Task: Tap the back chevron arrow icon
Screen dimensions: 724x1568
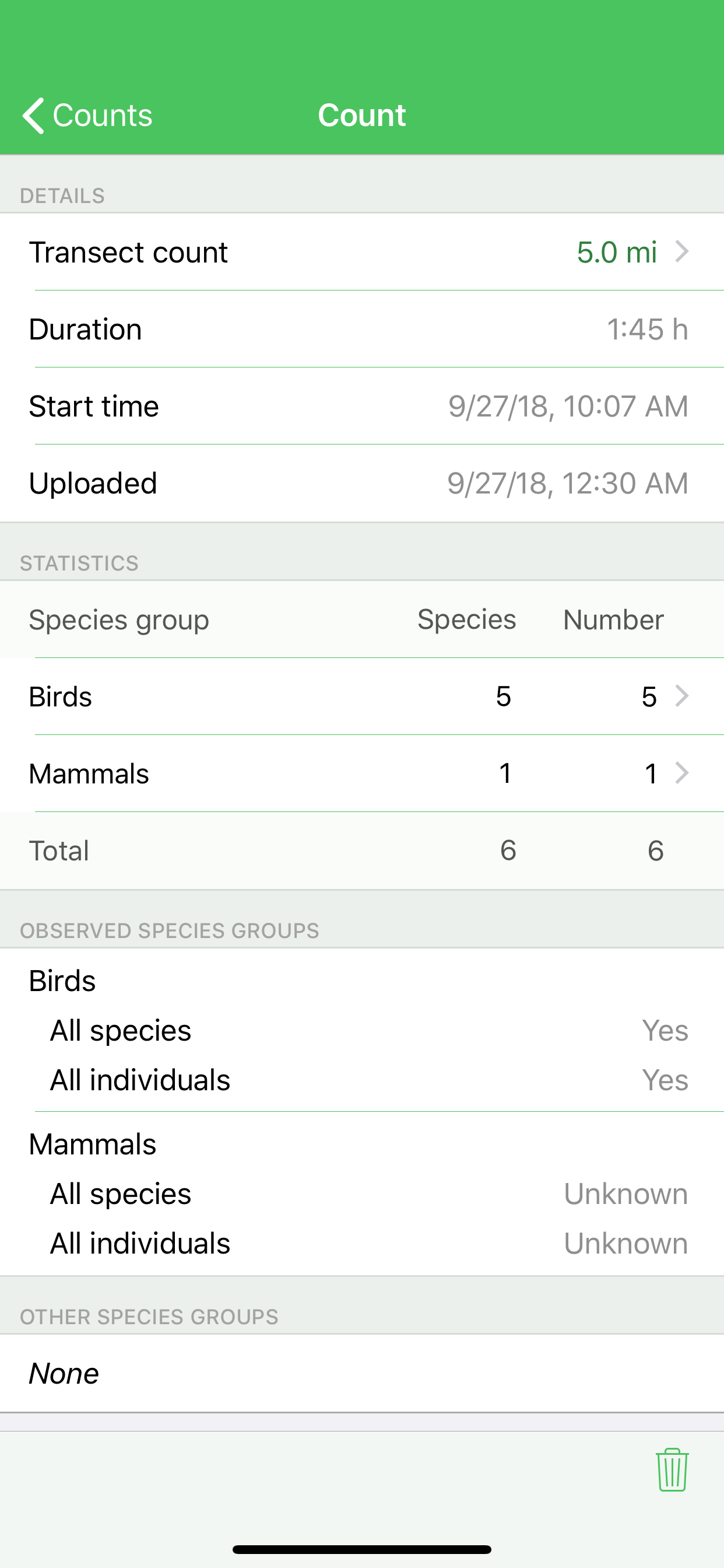Action: [x=33, y=115]
